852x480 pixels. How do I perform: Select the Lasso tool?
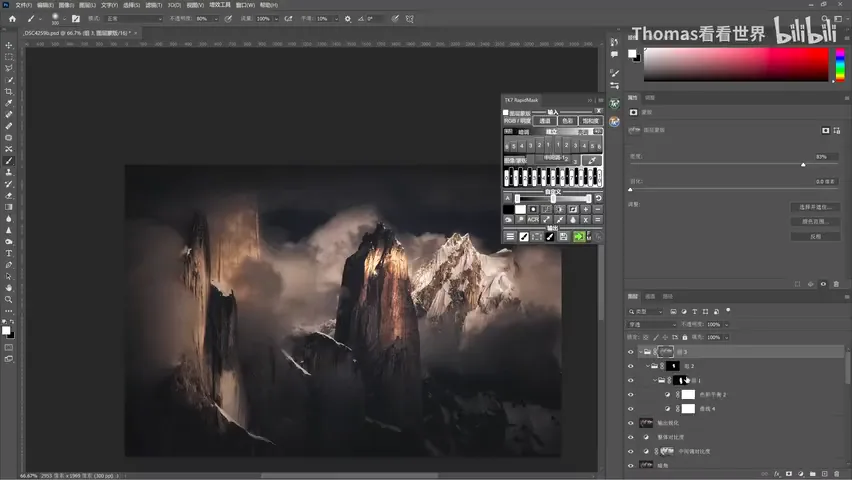coord(9,68)
